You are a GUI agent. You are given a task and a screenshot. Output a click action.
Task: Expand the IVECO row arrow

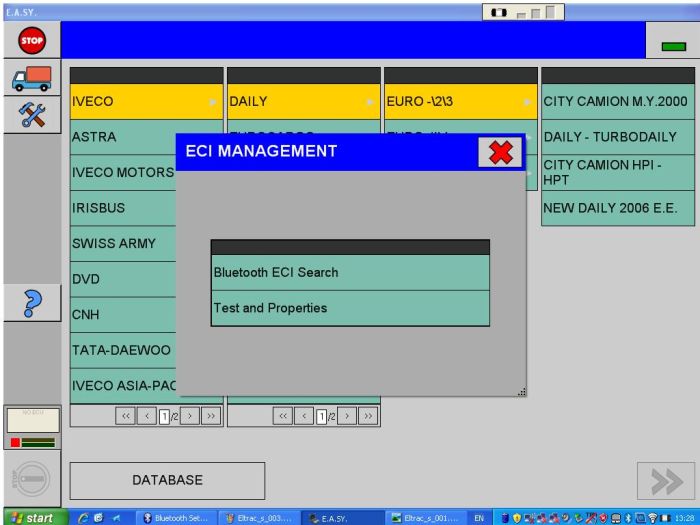tap(213, 102)
